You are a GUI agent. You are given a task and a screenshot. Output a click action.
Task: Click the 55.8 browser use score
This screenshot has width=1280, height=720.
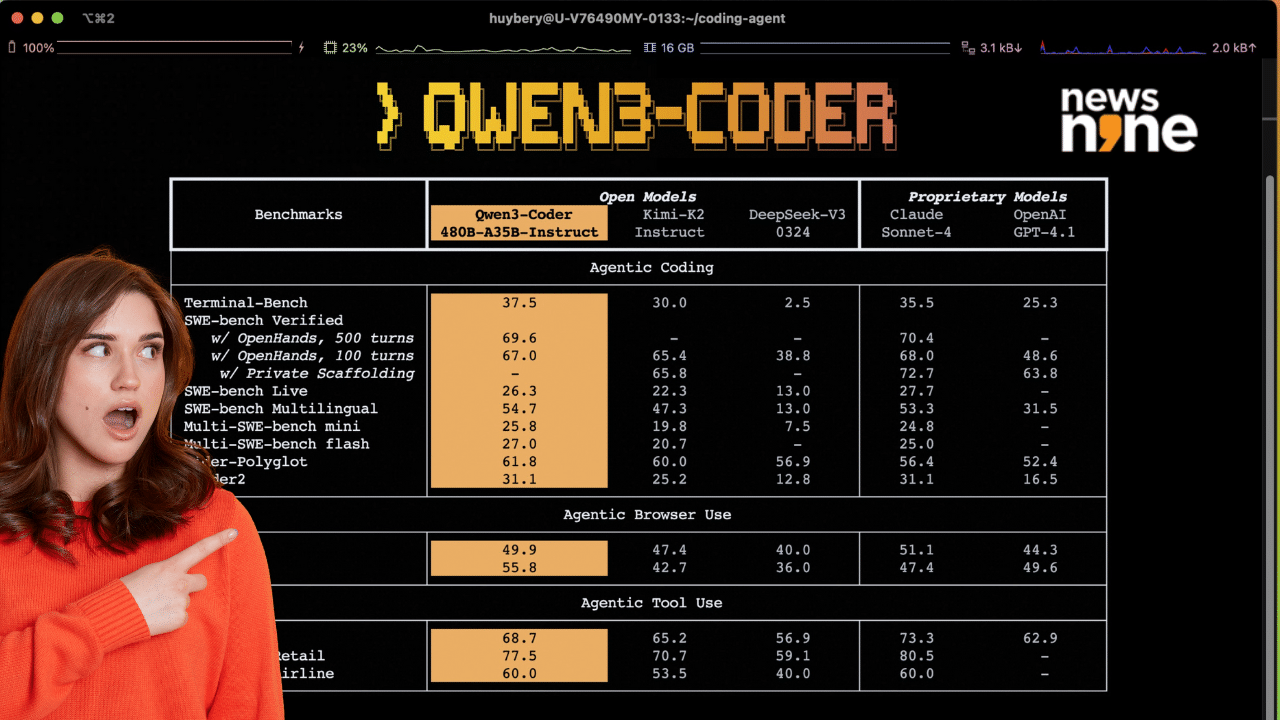point(519,567)
